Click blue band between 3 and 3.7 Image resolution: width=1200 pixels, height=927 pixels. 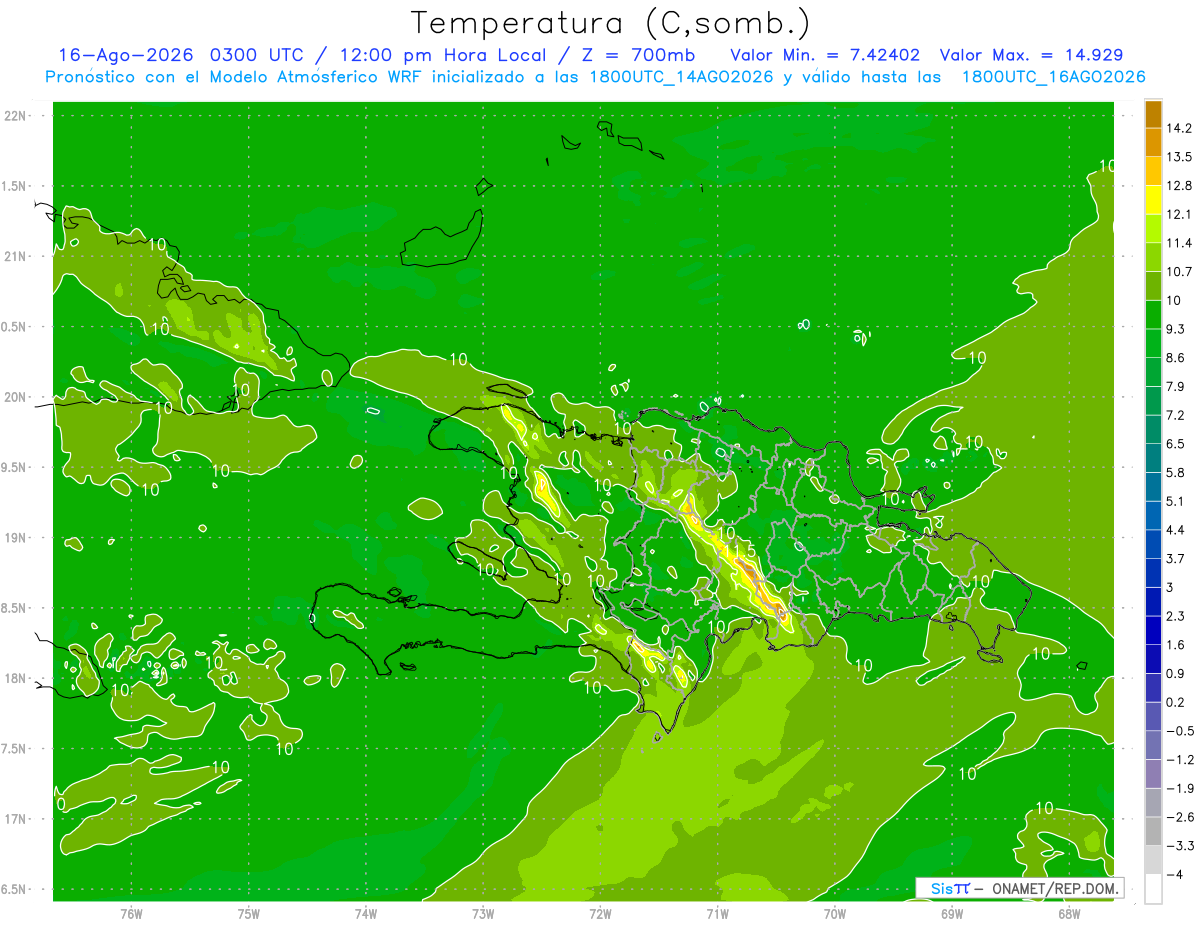click(x=1153, y=573)
